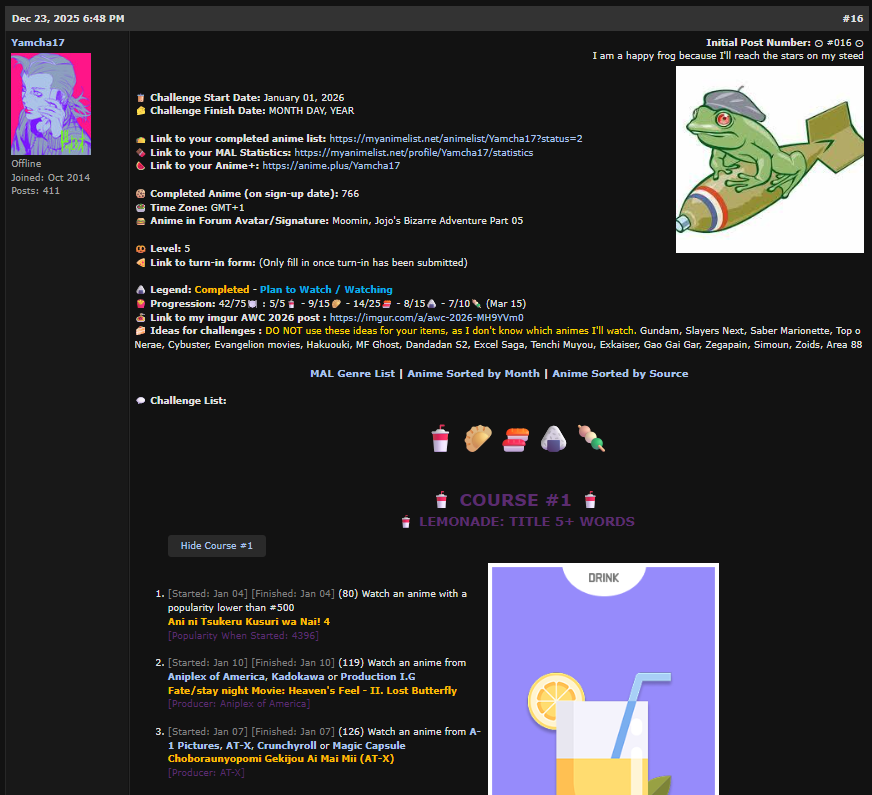The width and height of the screenshot is (872, 795).
Task: Click the dango skewer icon in course row
Action: (591, 439)
